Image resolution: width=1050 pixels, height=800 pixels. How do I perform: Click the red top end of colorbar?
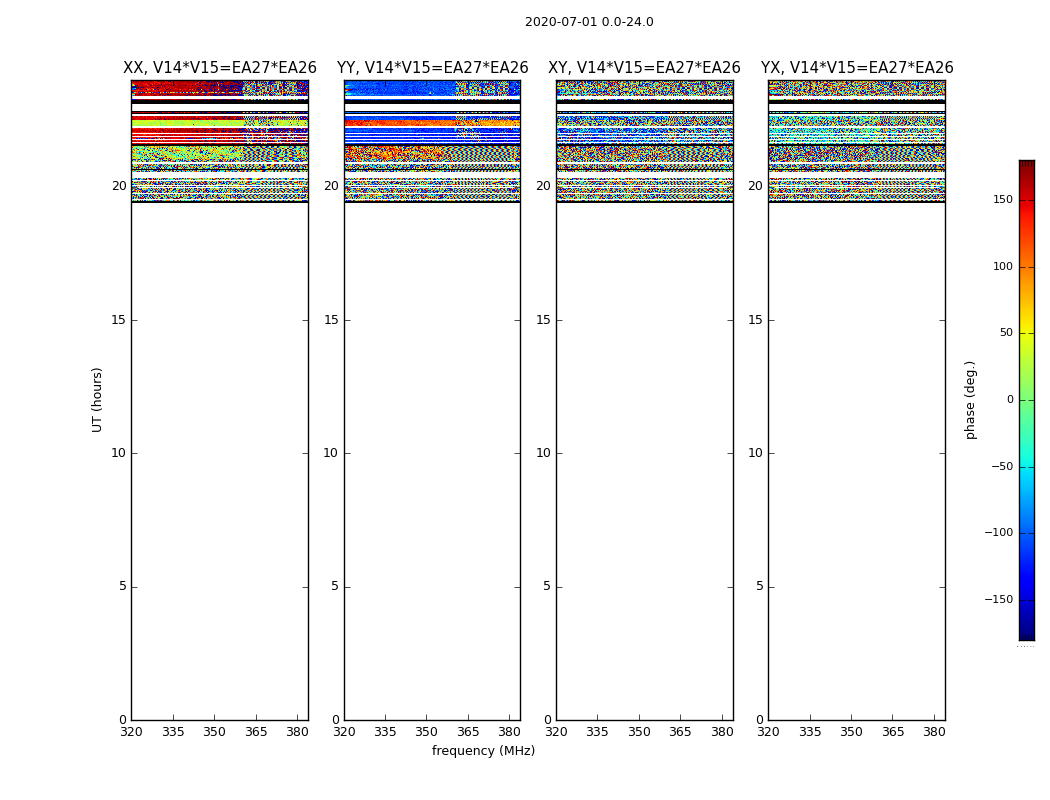click(1026, 168)
